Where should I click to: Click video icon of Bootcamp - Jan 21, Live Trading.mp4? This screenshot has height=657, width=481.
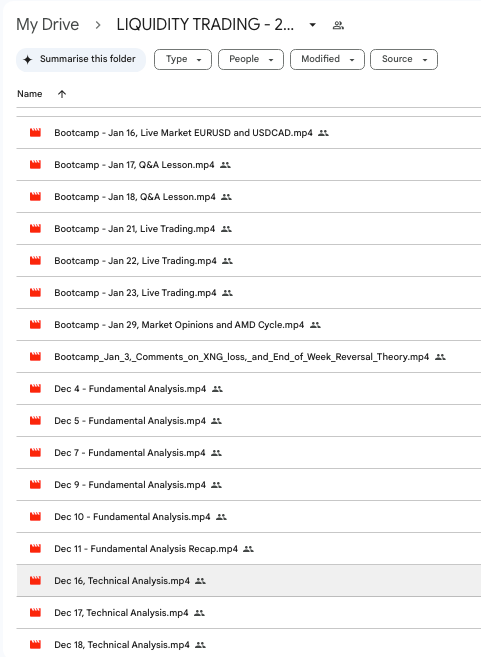point(36,229)
